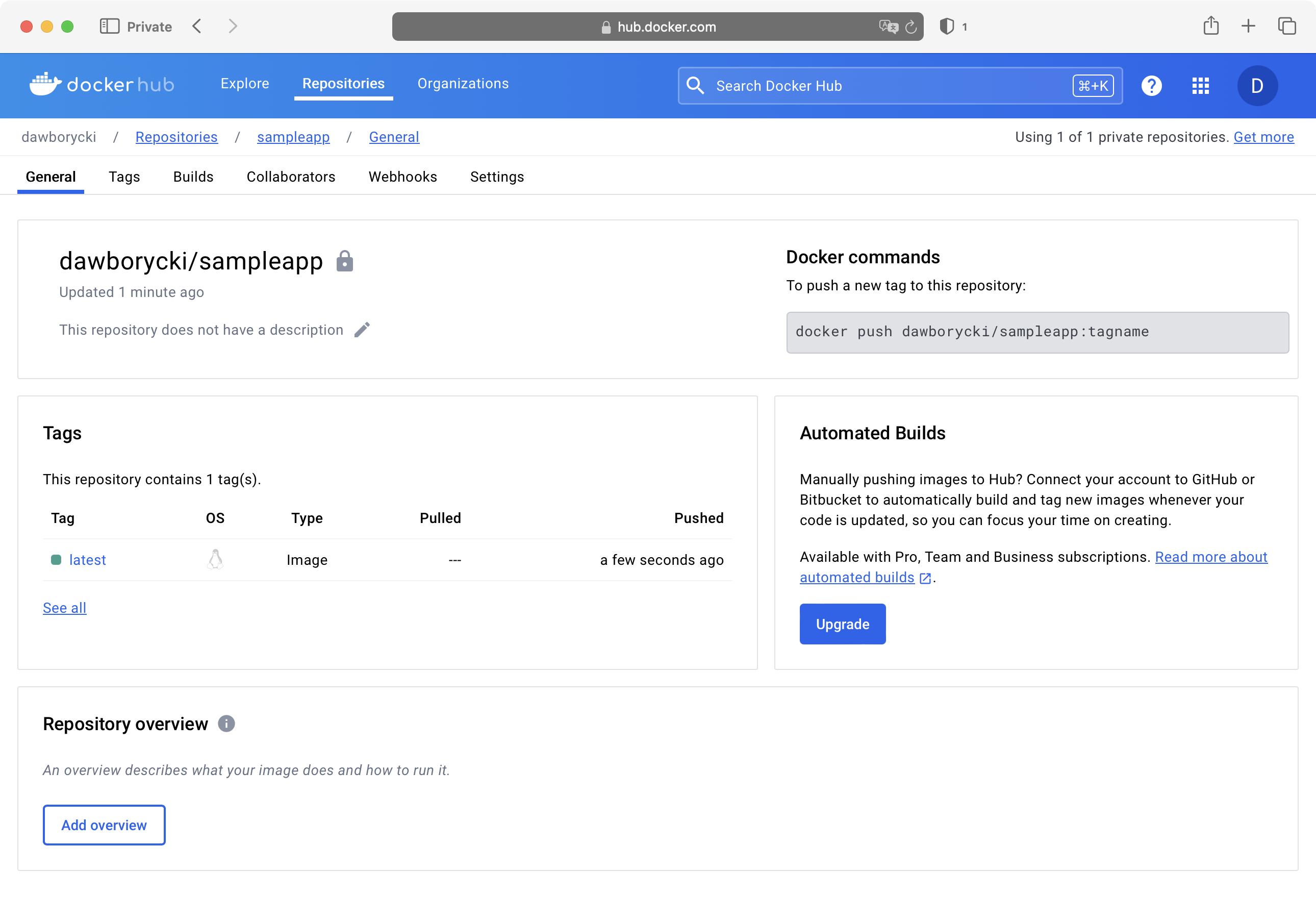Viewport: 1316px width, 897px height.
Task: Click the address bar padlock icon
Action: point(606,27)
